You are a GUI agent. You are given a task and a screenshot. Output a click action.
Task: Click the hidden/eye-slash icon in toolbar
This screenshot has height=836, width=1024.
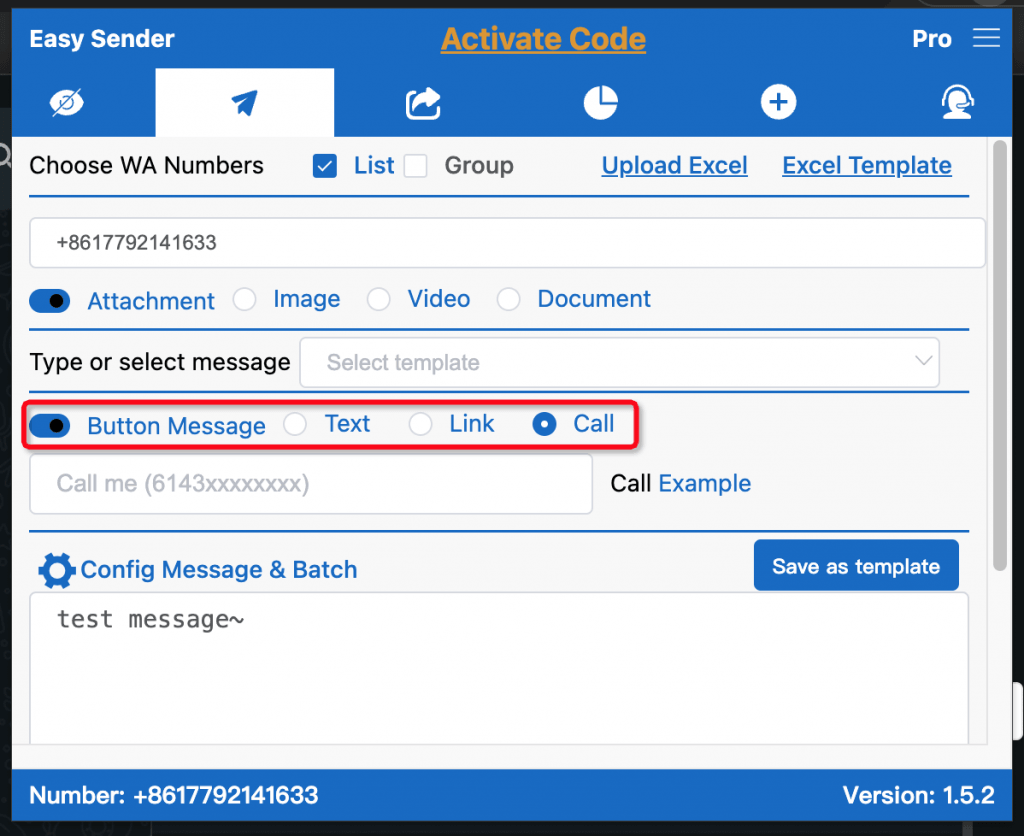(67, 101)
